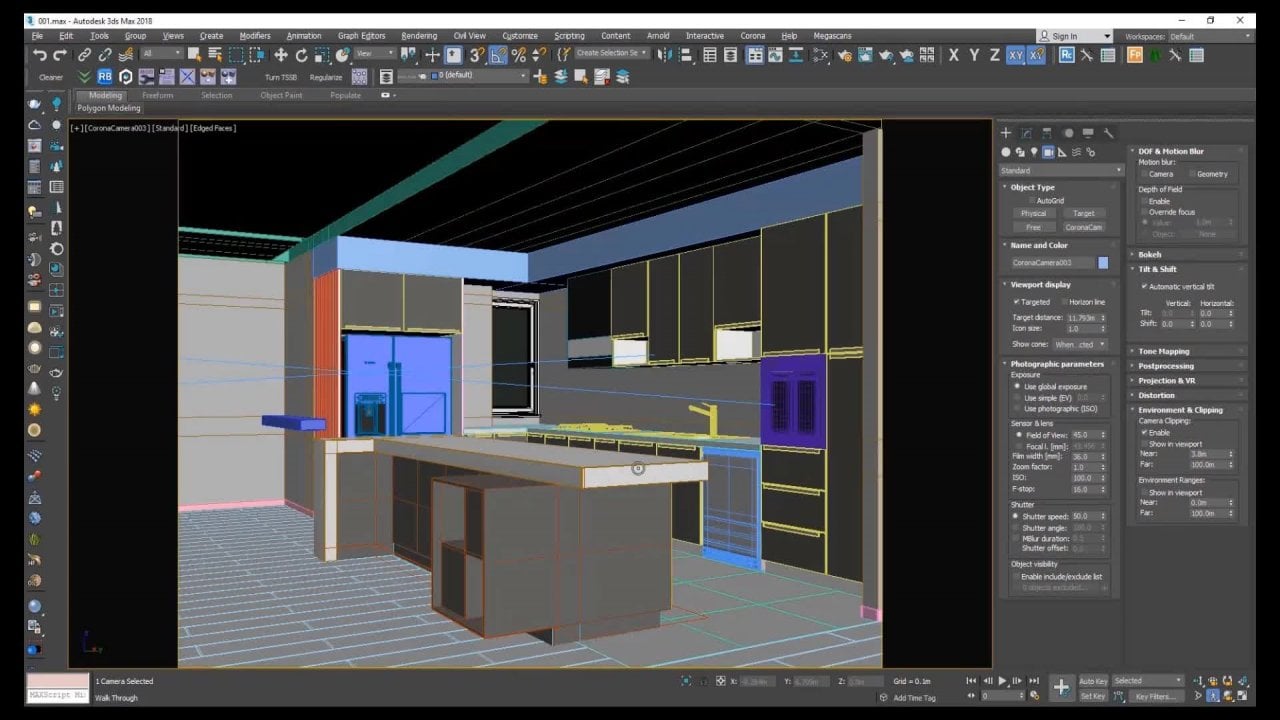Toggle the Angle Snap icon

pos(497,56)
